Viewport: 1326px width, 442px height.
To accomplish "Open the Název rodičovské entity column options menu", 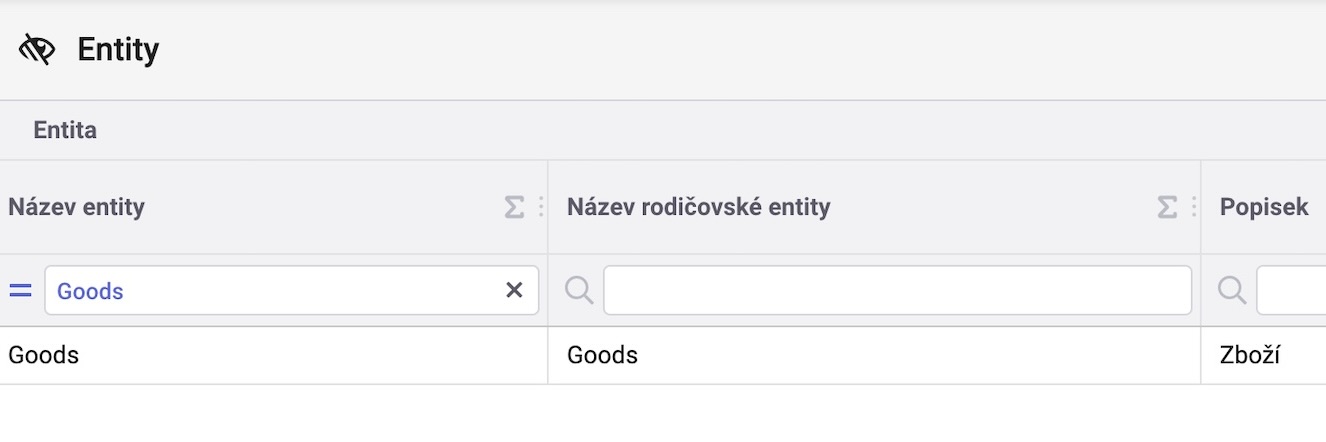I will click(1193, 207).
